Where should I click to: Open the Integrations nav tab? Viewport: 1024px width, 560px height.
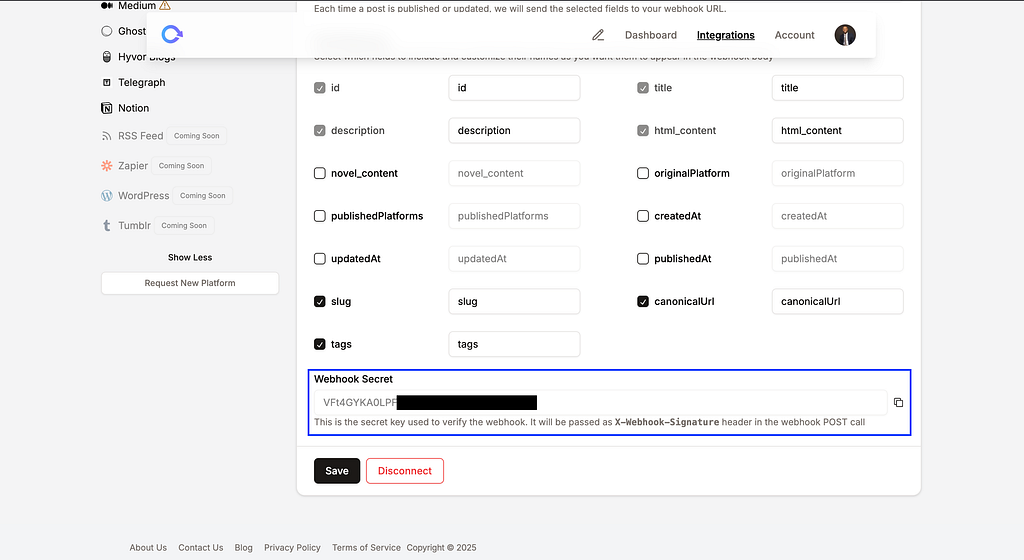coord(726,35)
